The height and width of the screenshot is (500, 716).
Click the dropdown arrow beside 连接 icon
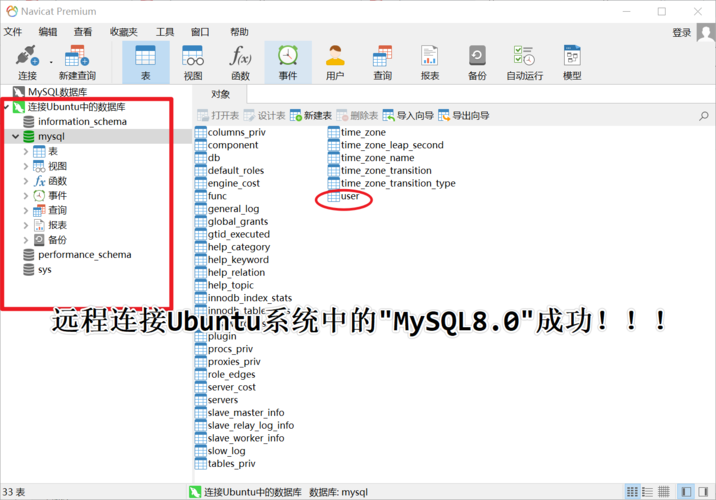(x=51, y=62)
